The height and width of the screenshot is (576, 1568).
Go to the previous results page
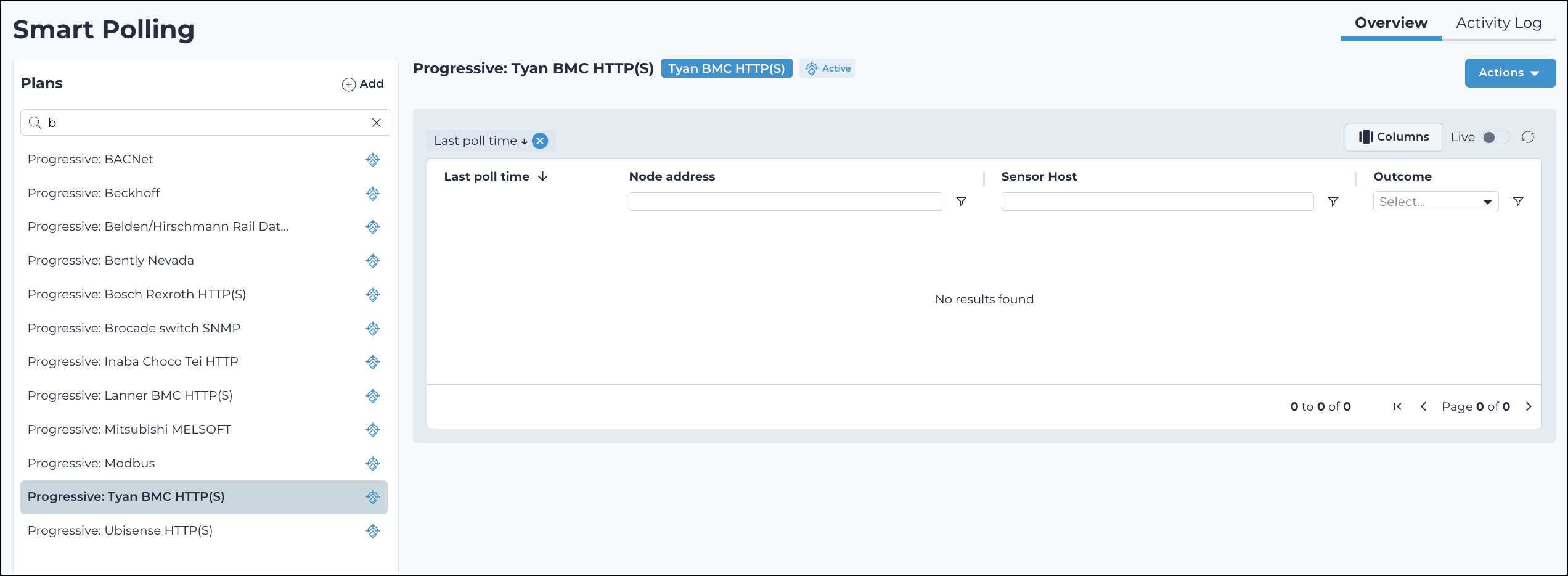[1423, 406]
